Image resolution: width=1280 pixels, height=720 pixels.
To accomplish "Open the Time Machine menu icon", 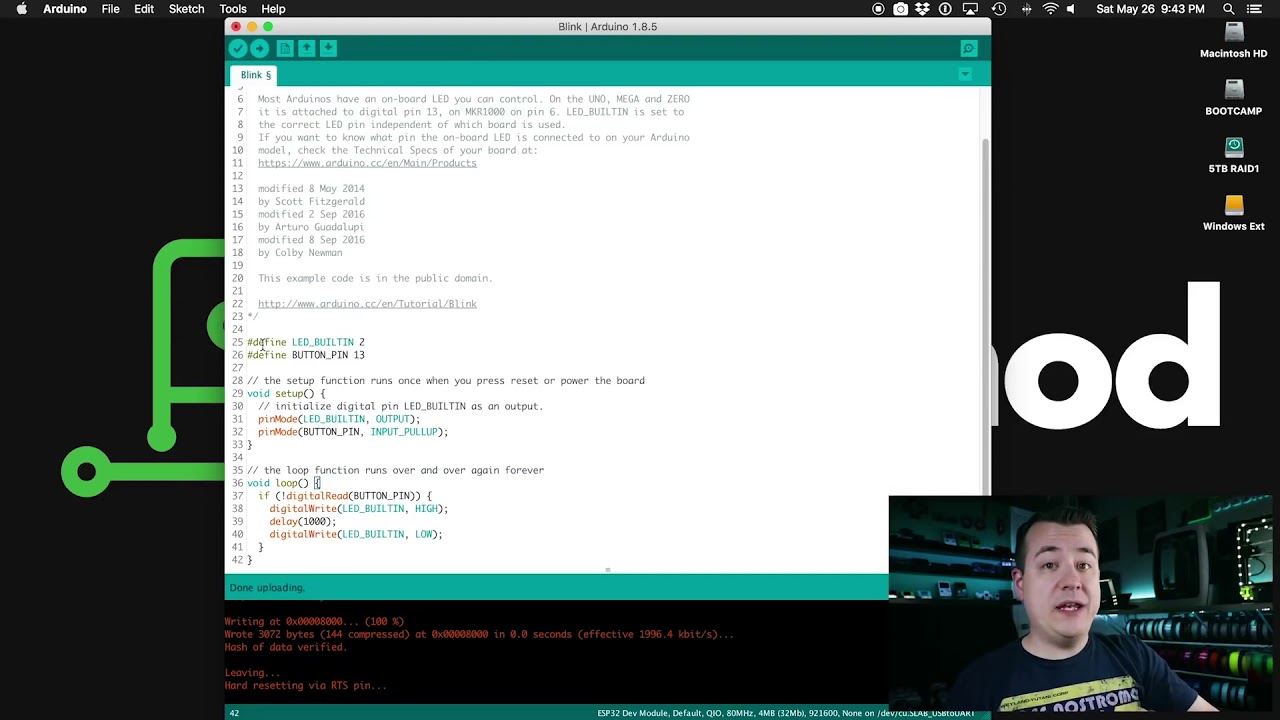I will point(998,9).
